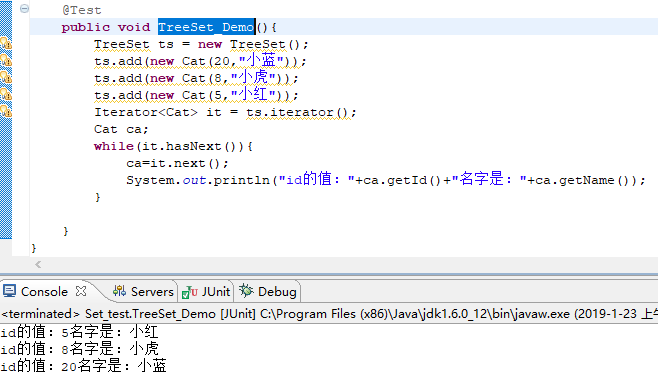
Task: Click the string "小蓝" in the code
Action: pyautogui.click(x=261, y=60)
